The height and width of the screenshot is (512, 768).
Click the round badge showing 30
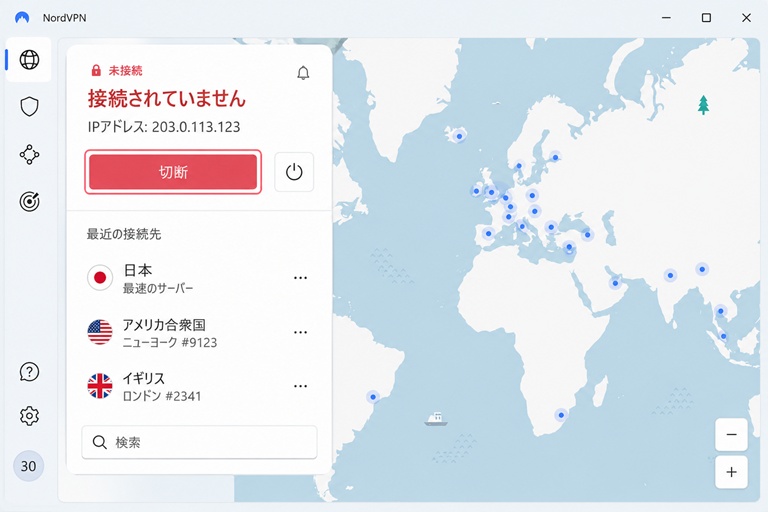[x=28, y=466]
